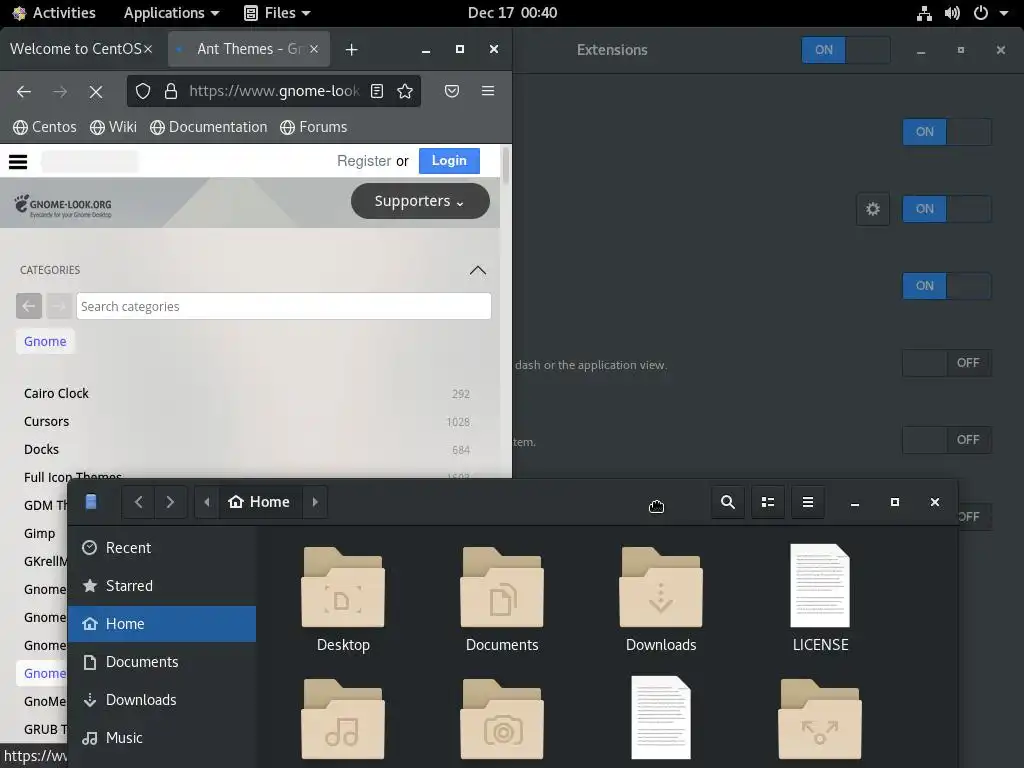Click the Files path bar left arrow

click(207, 502)
